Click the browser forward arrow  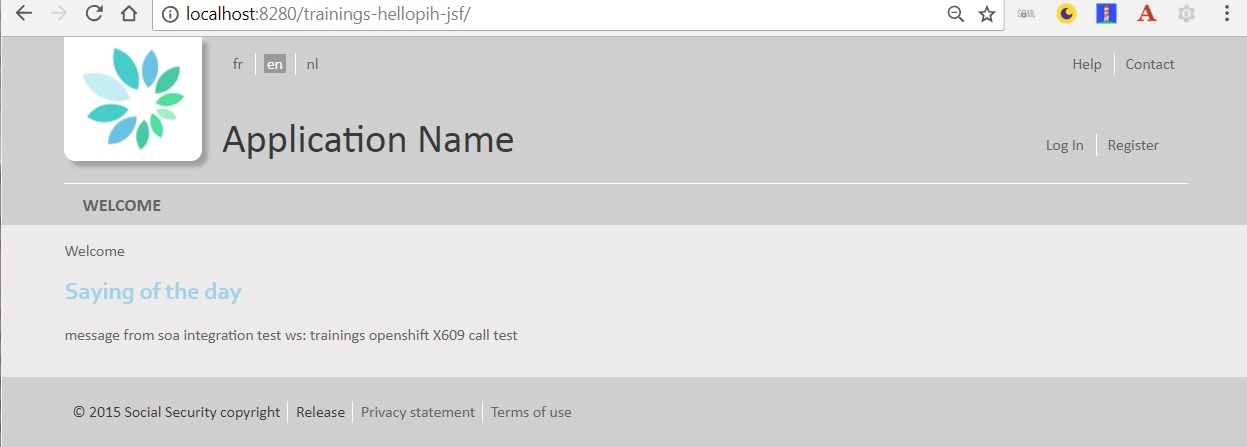point(59,14)
